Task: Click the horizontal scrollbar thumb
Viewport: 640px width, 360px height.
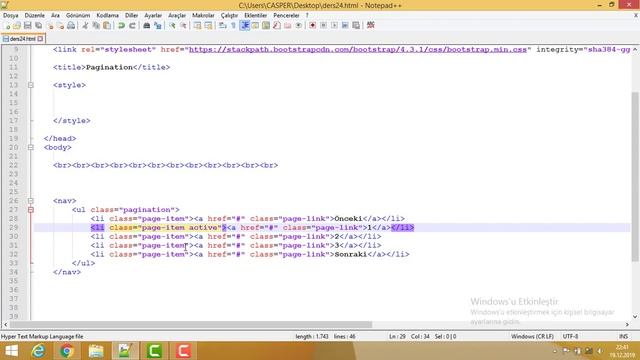Action: pyautogui.click(x=191, y=324)
